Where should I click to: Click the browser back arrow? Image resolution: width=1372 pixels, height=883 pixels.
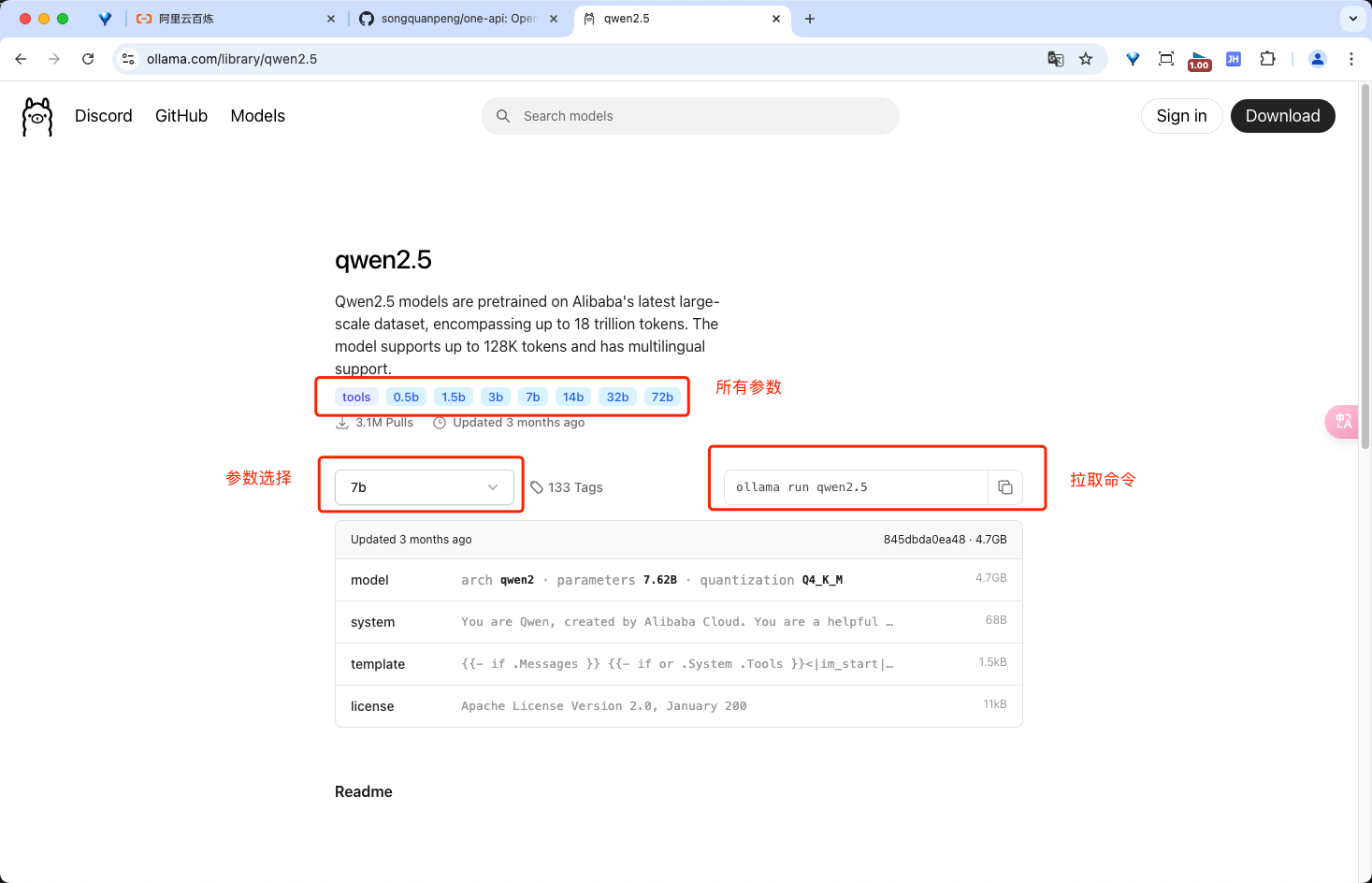point(21,59)
